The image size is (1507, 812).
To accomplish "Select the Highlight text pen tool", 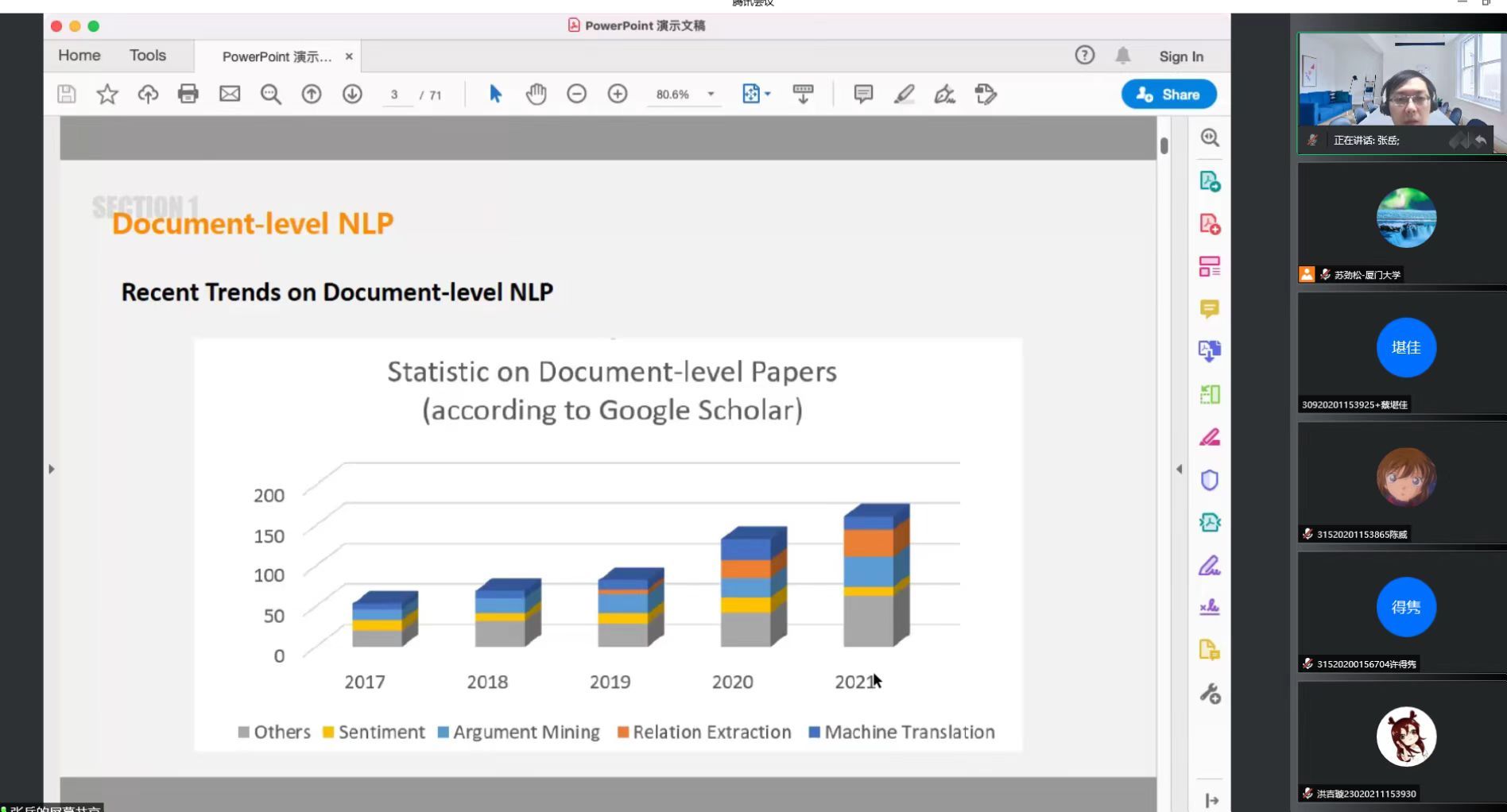I will pos(904,95).
